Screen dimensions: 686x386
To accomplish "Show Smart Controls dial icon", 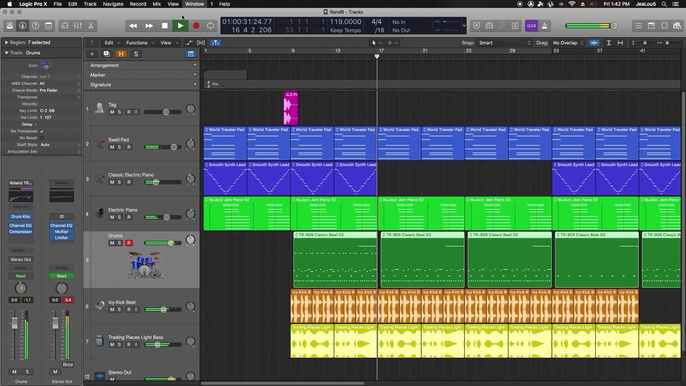I will pos(65,26).
